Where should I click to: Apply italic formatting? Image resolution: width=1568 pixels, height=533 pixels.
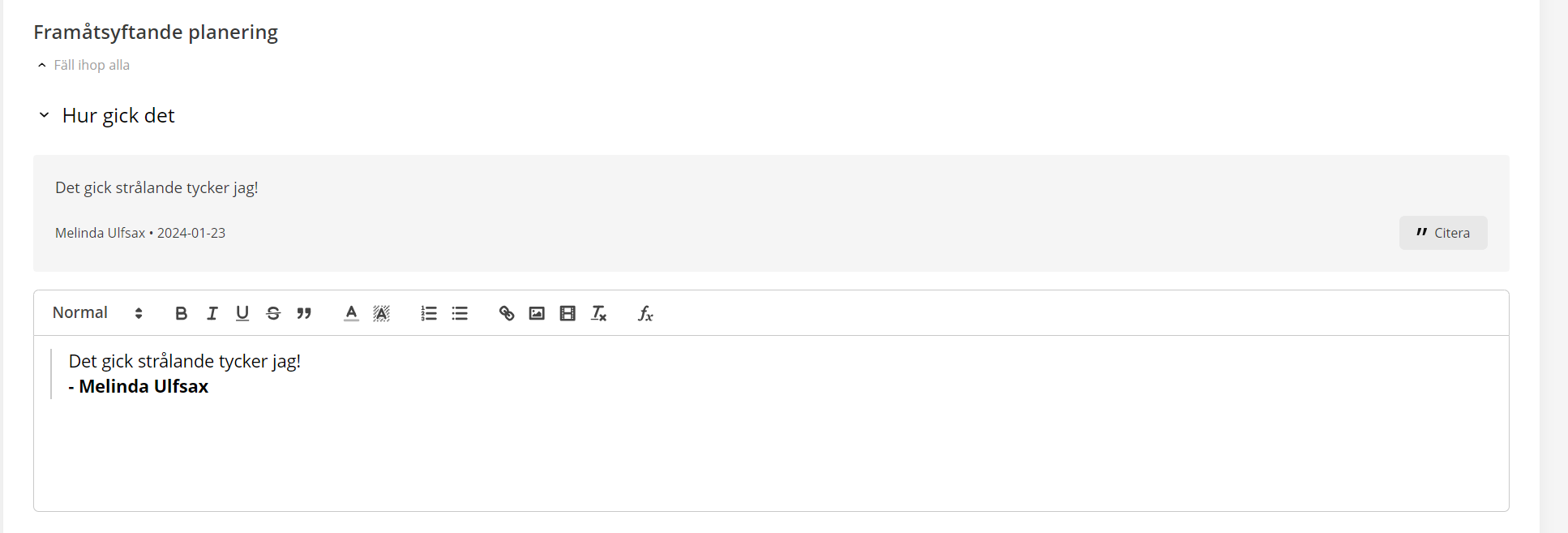click(x=212, y=313)
